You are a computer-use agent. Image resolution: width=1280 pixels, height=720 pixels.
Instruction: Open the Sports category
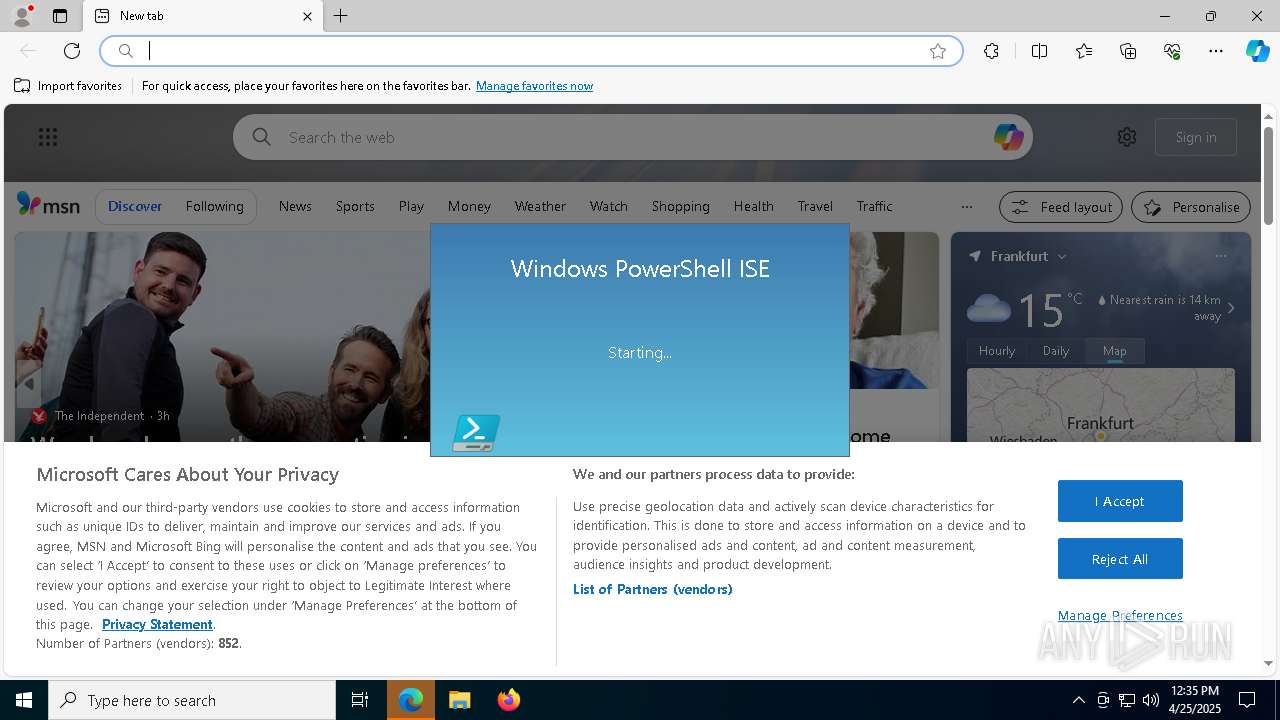tap(355, 206)
